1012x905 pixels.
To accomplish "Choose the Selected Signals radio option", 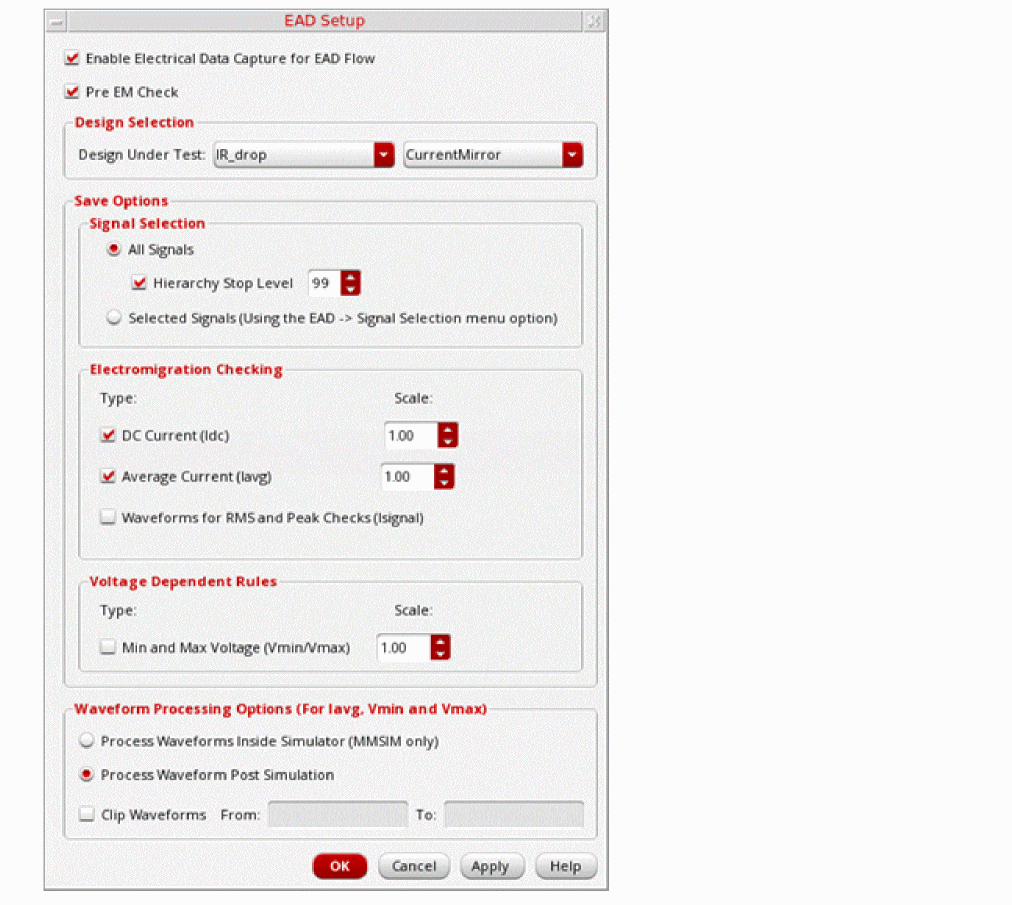I will point(114,318).
